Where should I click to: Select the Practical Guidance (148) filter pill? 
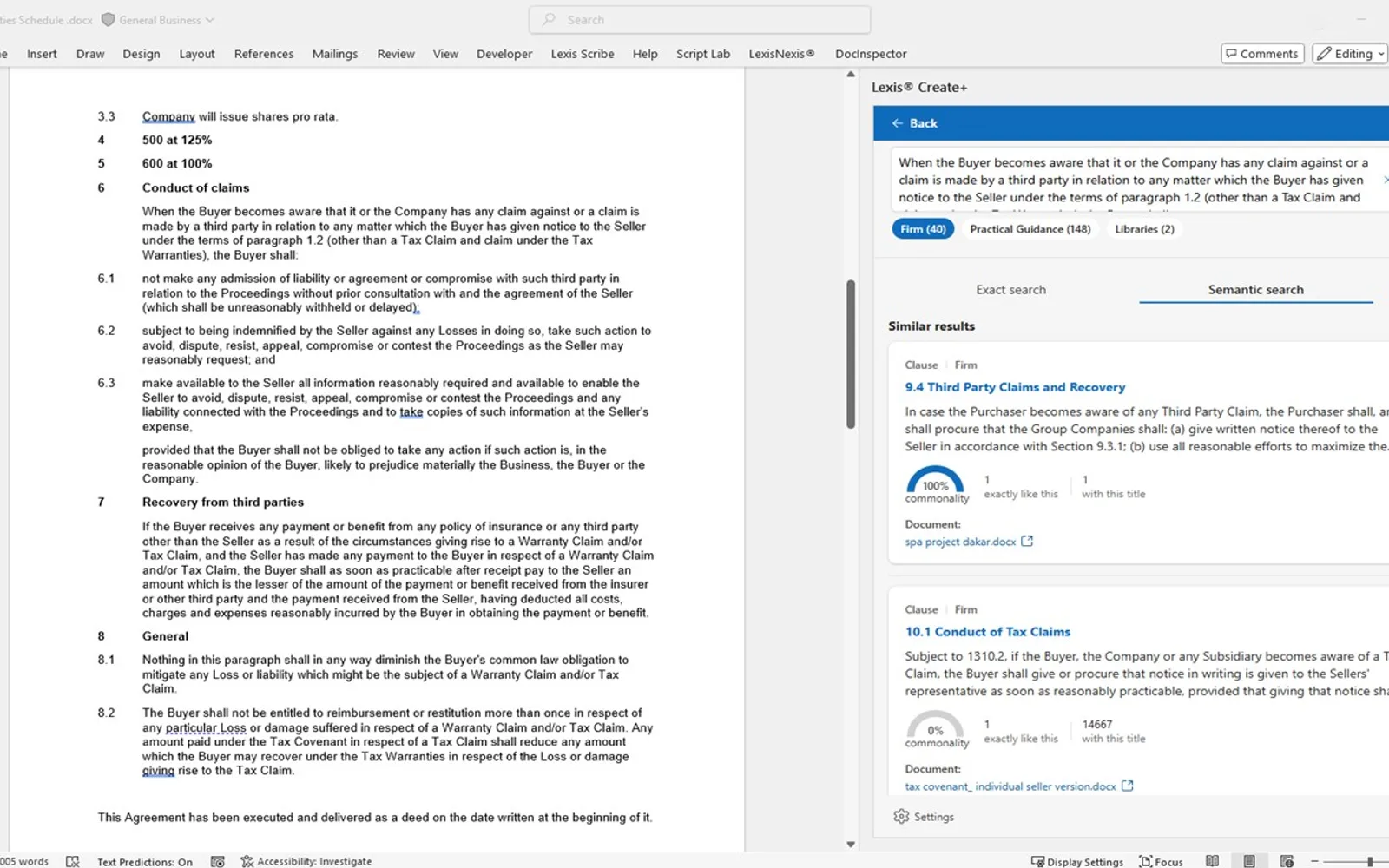click(x=1030, y=229)
